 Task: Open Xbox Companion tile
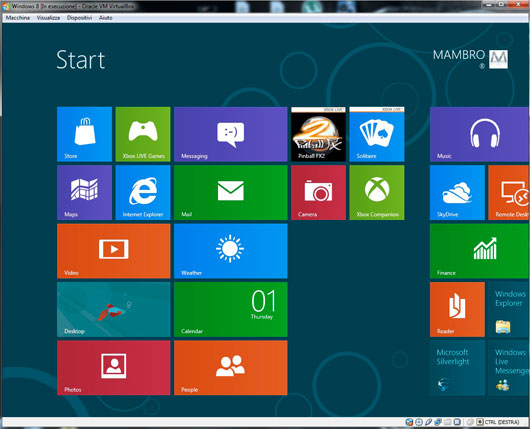point(377,192)
